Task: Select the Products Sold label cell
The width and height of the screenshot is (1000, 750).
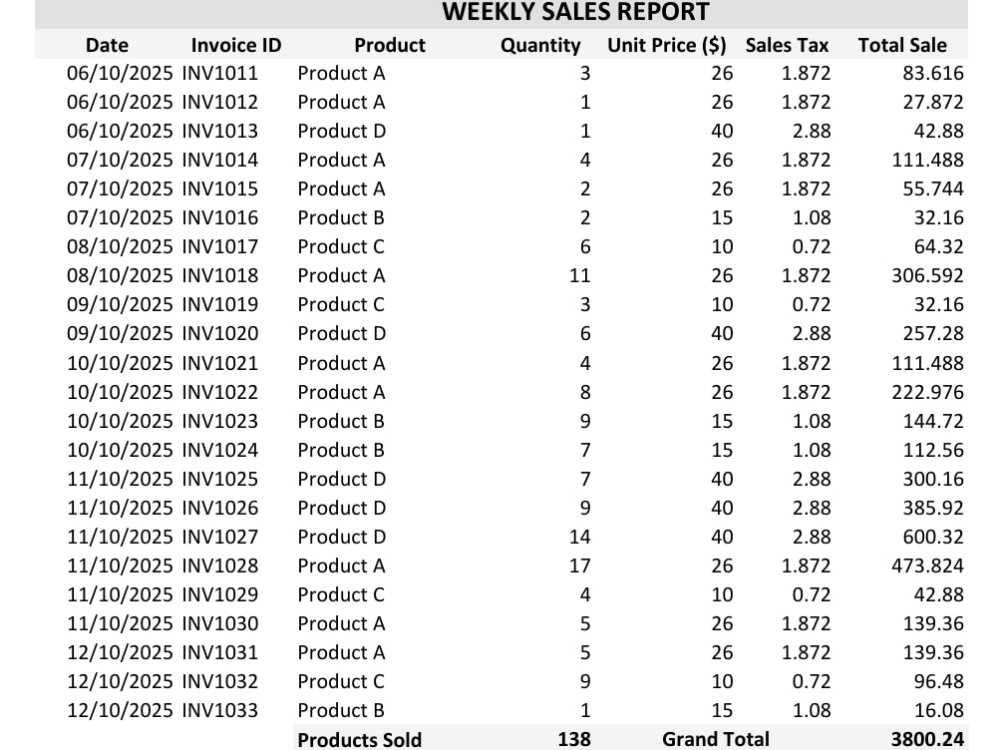Action: pos(359,739)
